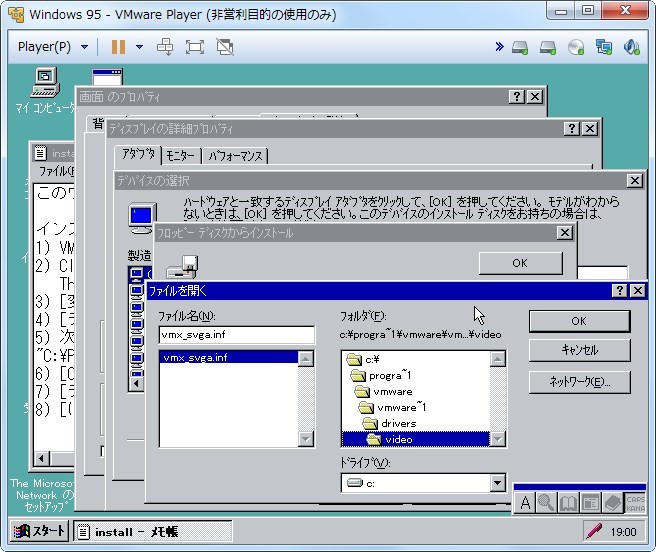Expand hidden toolbar devices chevron
Viewport: 656px width, 552px height.
click(499, 46)
